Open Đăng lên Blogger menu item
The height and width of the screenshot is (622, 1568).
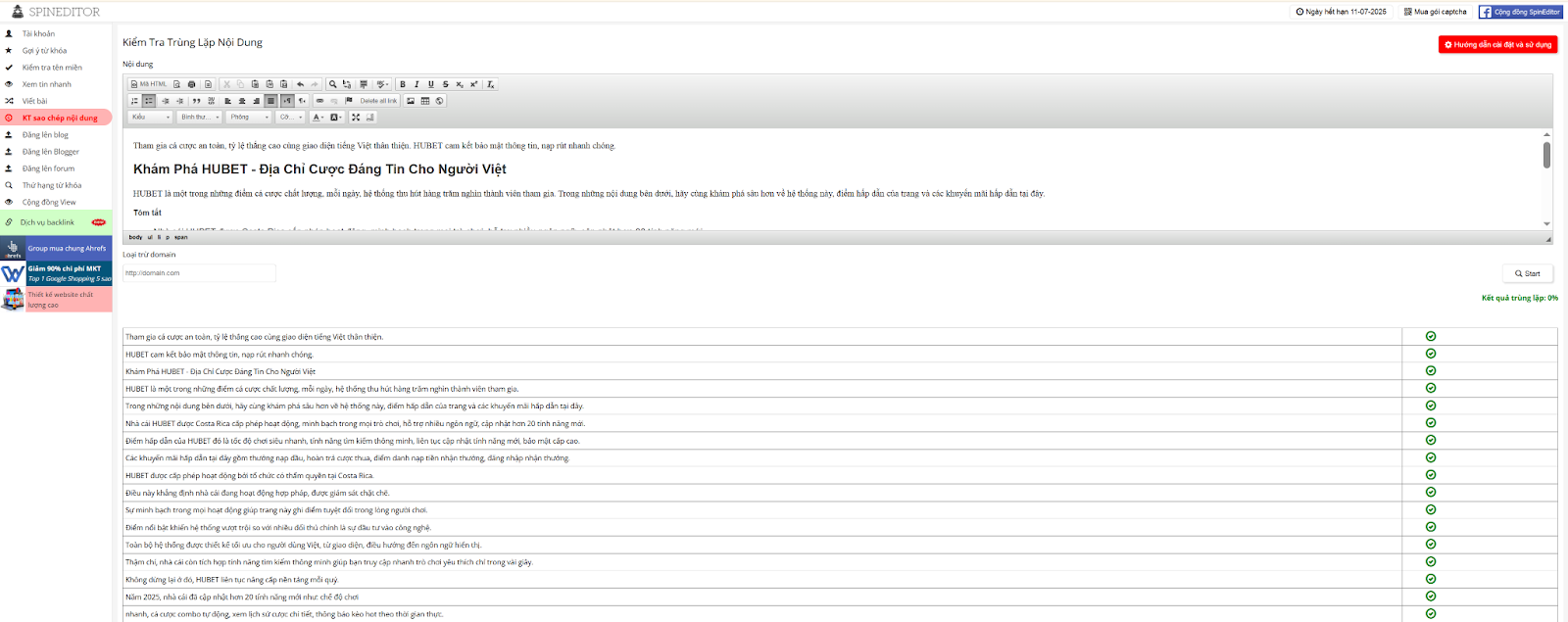[51, 152]
